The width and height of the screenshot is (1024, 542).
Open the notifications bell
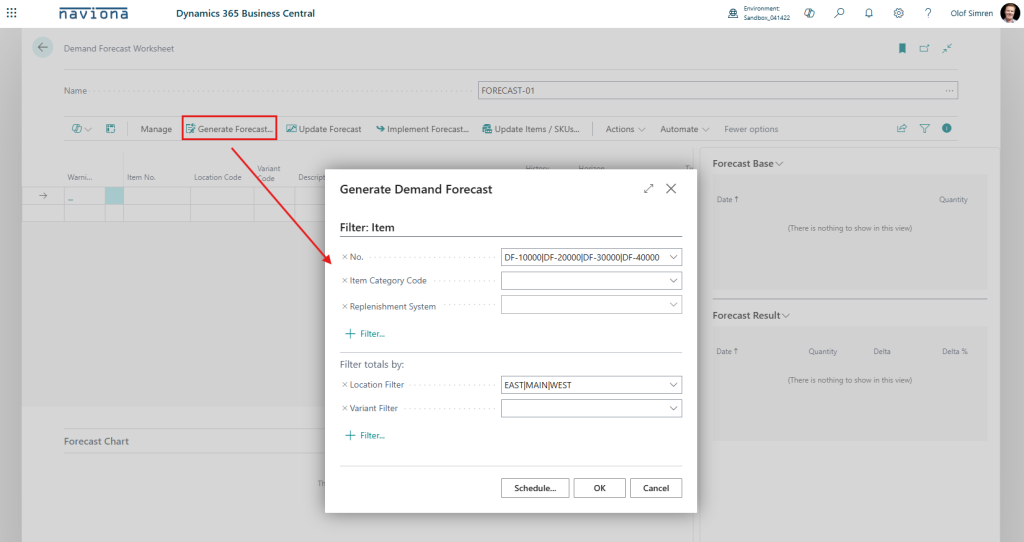(869, 13)
